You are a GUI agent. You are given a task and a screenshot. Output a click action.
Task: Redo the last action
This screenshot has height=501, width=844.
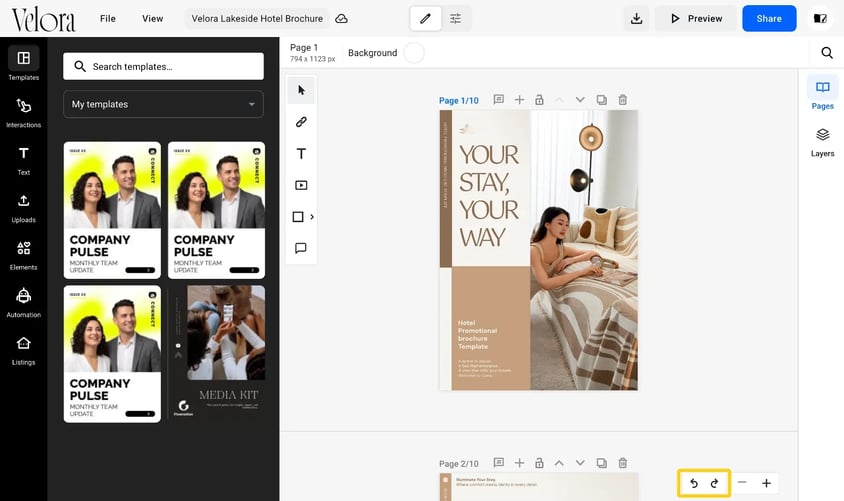pyautogui.click(x=714, y=483)
